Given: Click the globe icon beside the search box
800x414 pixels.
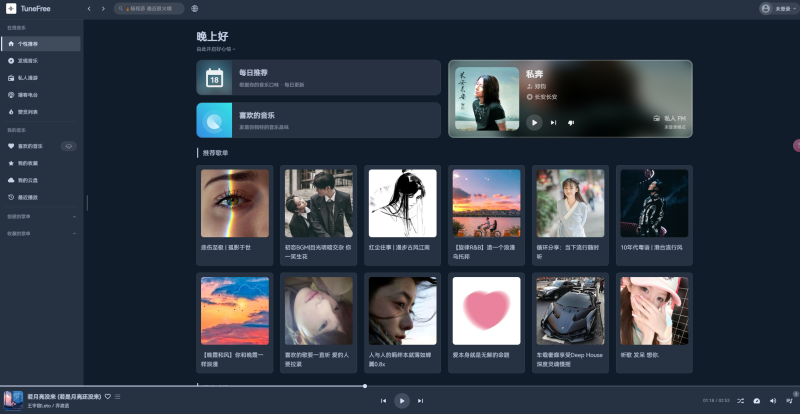Looking at the screenshot, I should coord(194,9).
